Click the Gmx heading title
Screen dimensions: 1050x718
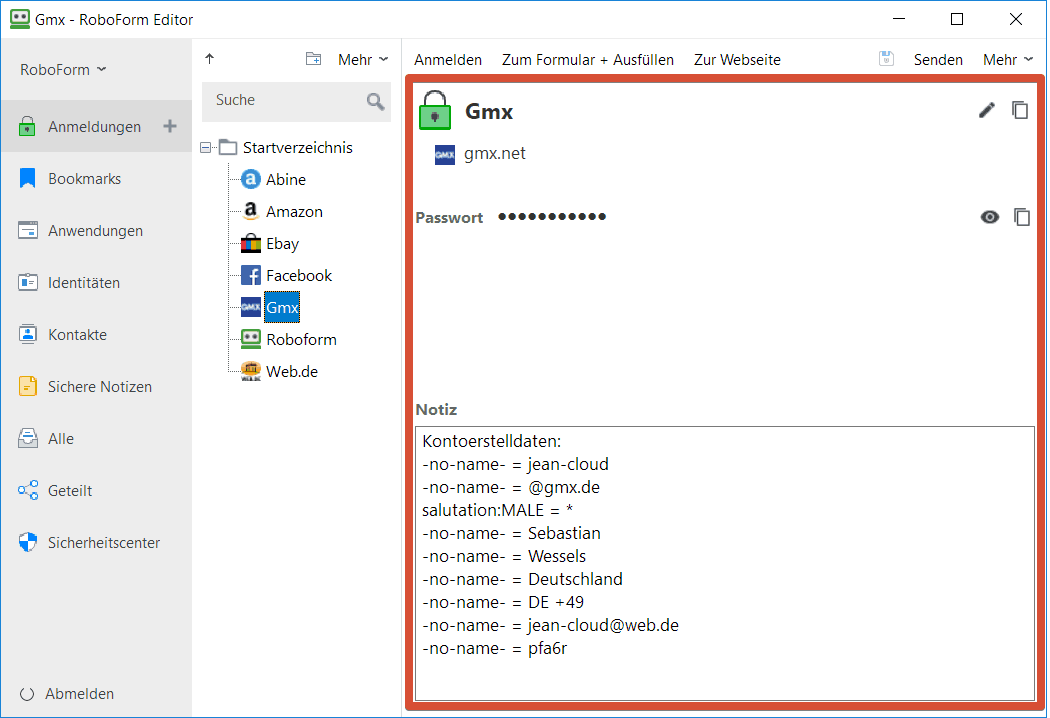click(x=489, y=111)
